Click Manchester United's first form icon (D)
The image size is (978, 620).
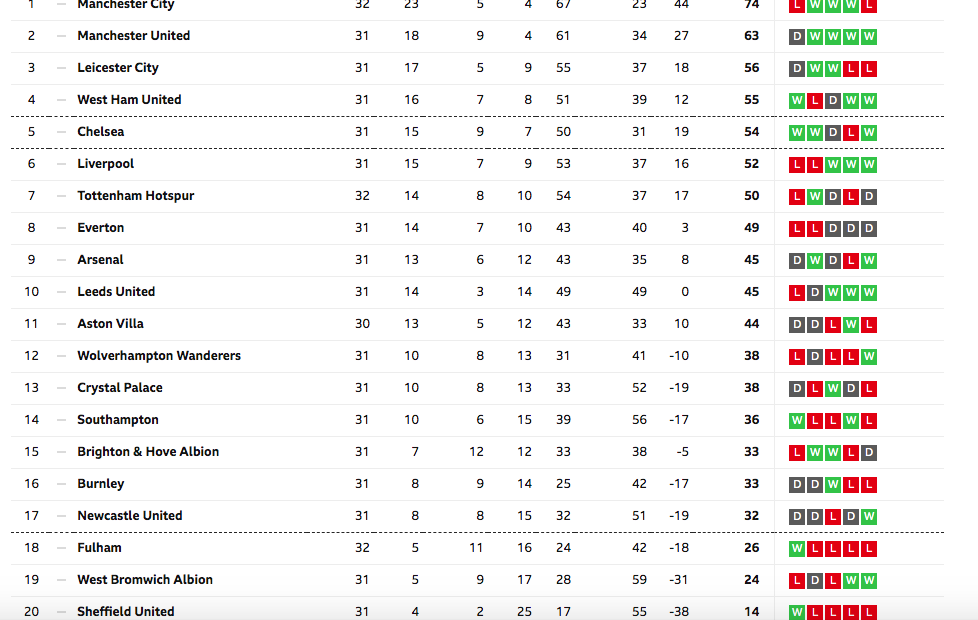click(x=796, y=37)
